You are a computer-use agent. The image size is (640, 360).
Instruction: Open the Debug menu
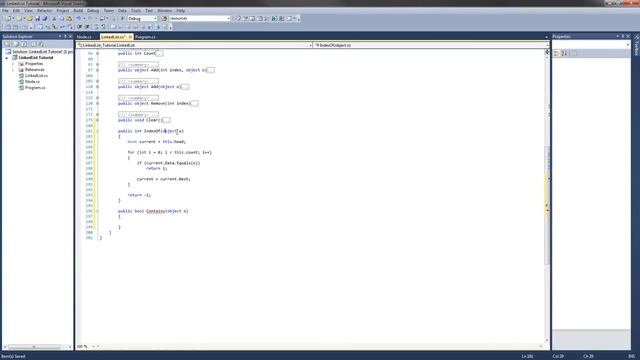tap(93, 11)
